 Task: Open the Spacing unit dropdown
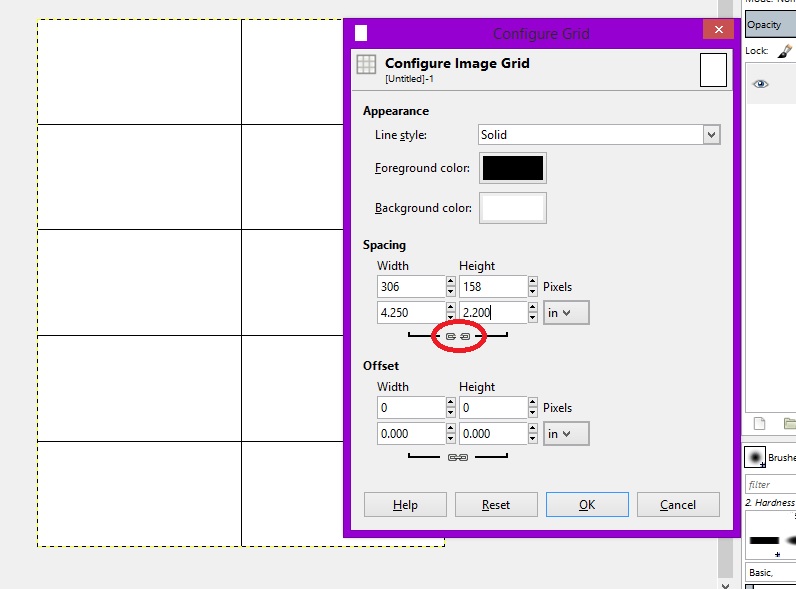click(x=566, y=313)
